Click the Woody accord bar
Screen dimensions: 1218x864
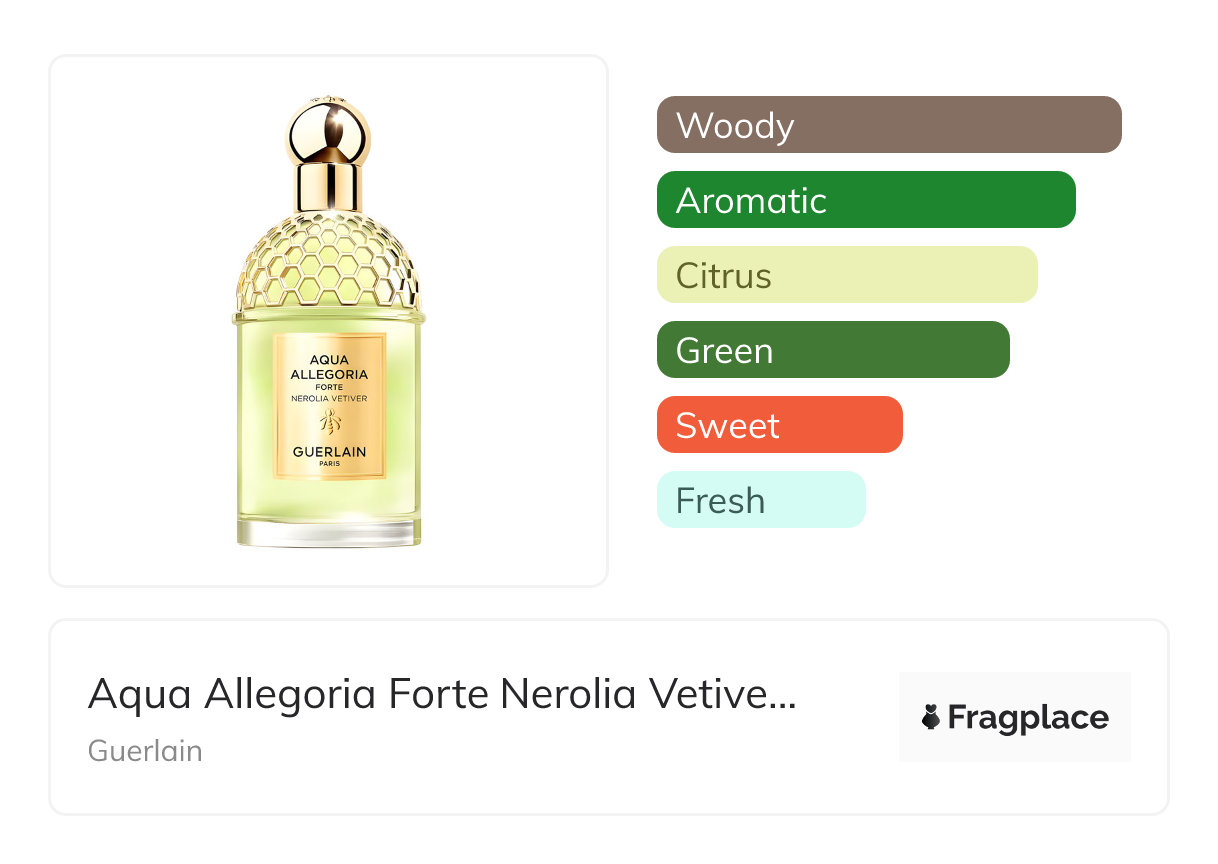click(888, 125)
